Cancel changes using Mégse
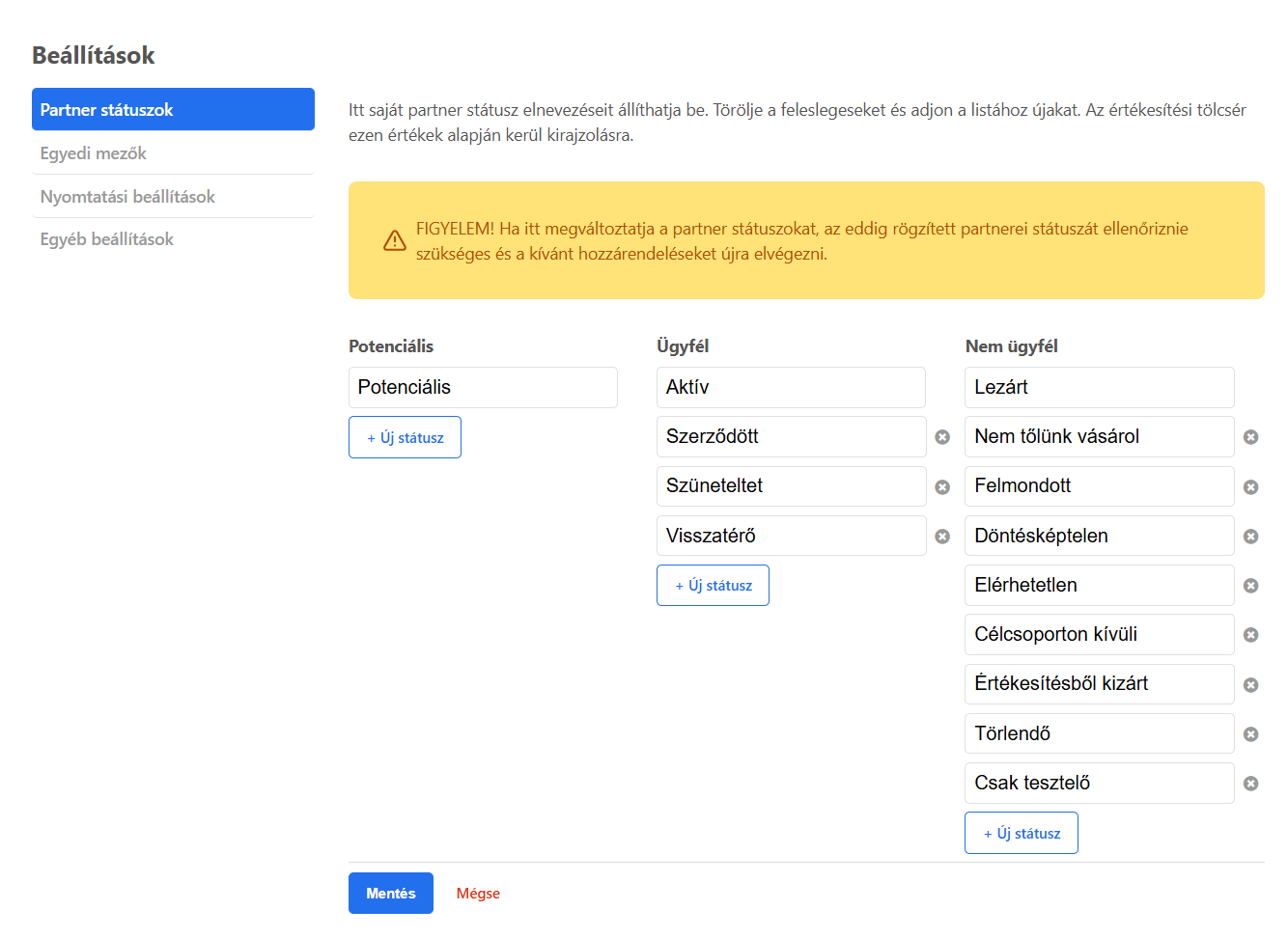Viewport: 1288px width, 938px height. [x=477, y=893]
